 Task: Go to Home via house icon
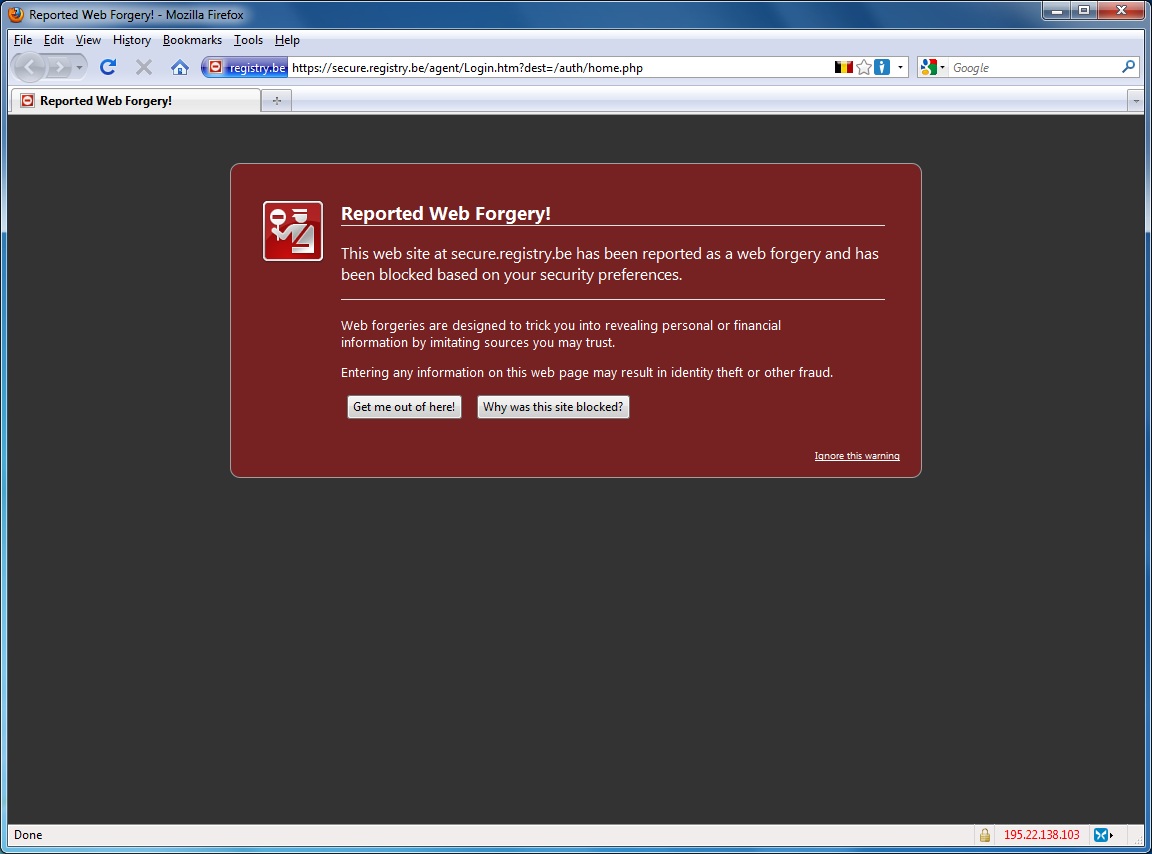tap(180, 67)
